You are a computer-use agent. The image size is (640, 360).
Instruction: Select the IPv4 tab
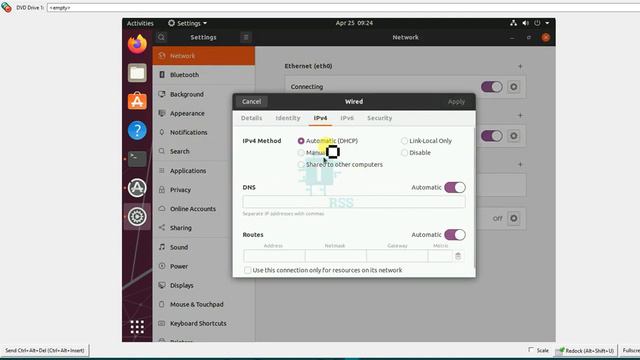point(320,118)
